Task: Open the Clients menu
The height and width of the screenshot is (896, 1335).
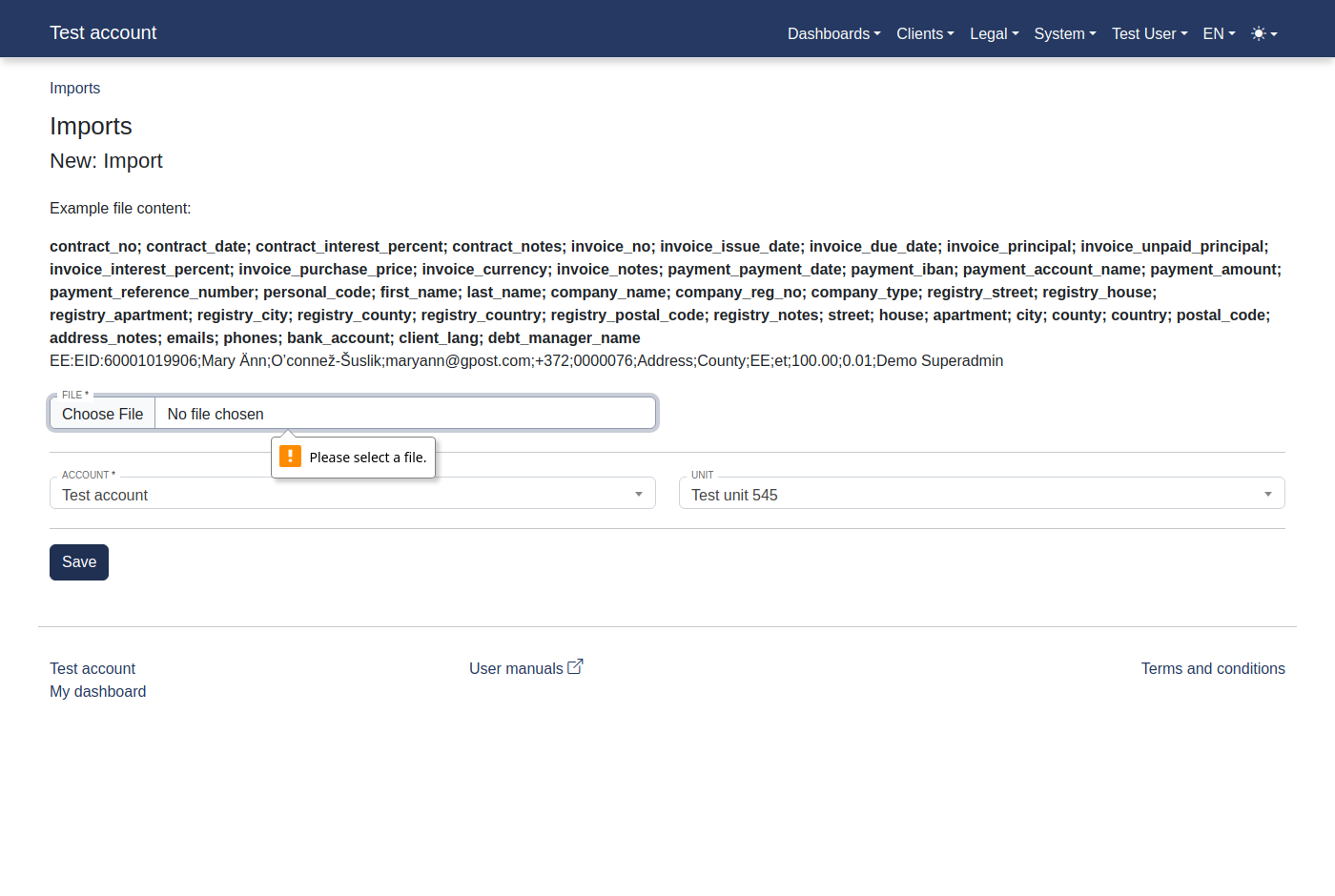Action: [923, 33]
